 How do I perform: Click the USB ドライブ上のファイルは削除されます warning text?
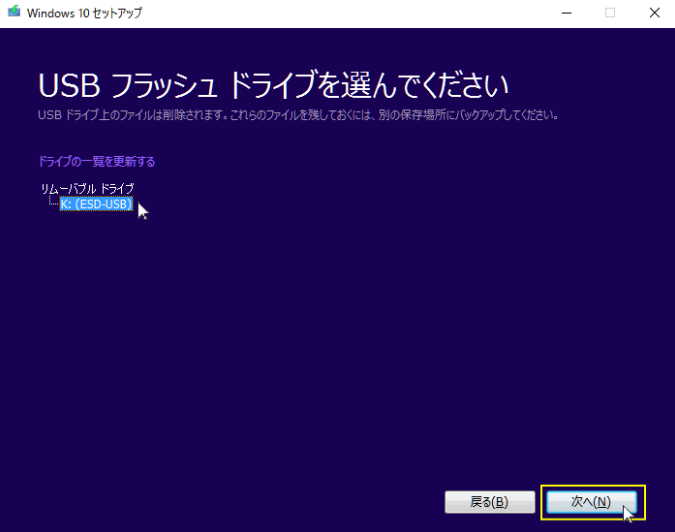click(x=298, y=115)
